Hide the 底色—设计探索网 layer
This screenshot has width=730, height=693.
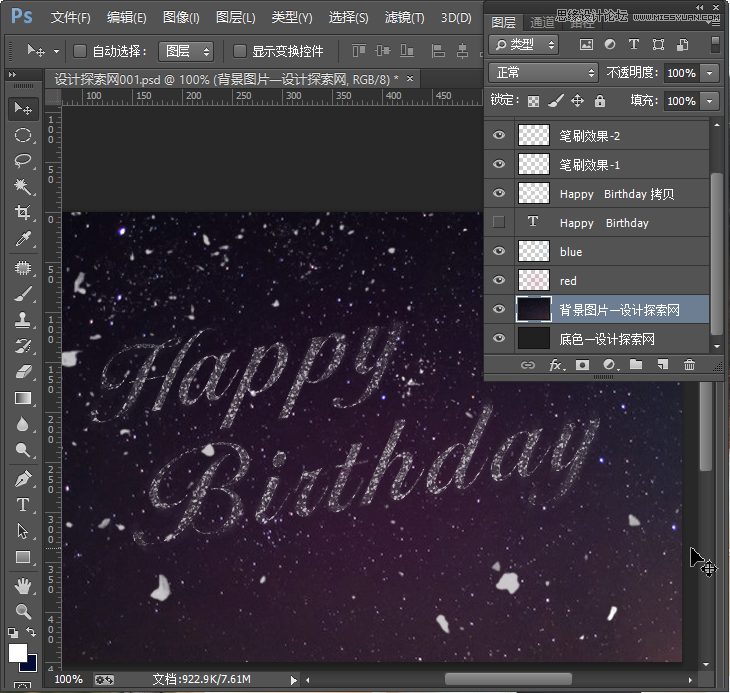point(499,338)
